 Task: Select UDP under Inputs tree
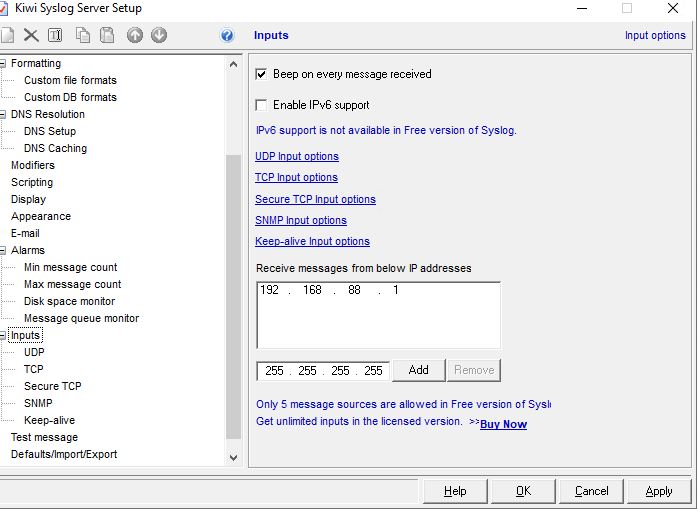point(34,352)
